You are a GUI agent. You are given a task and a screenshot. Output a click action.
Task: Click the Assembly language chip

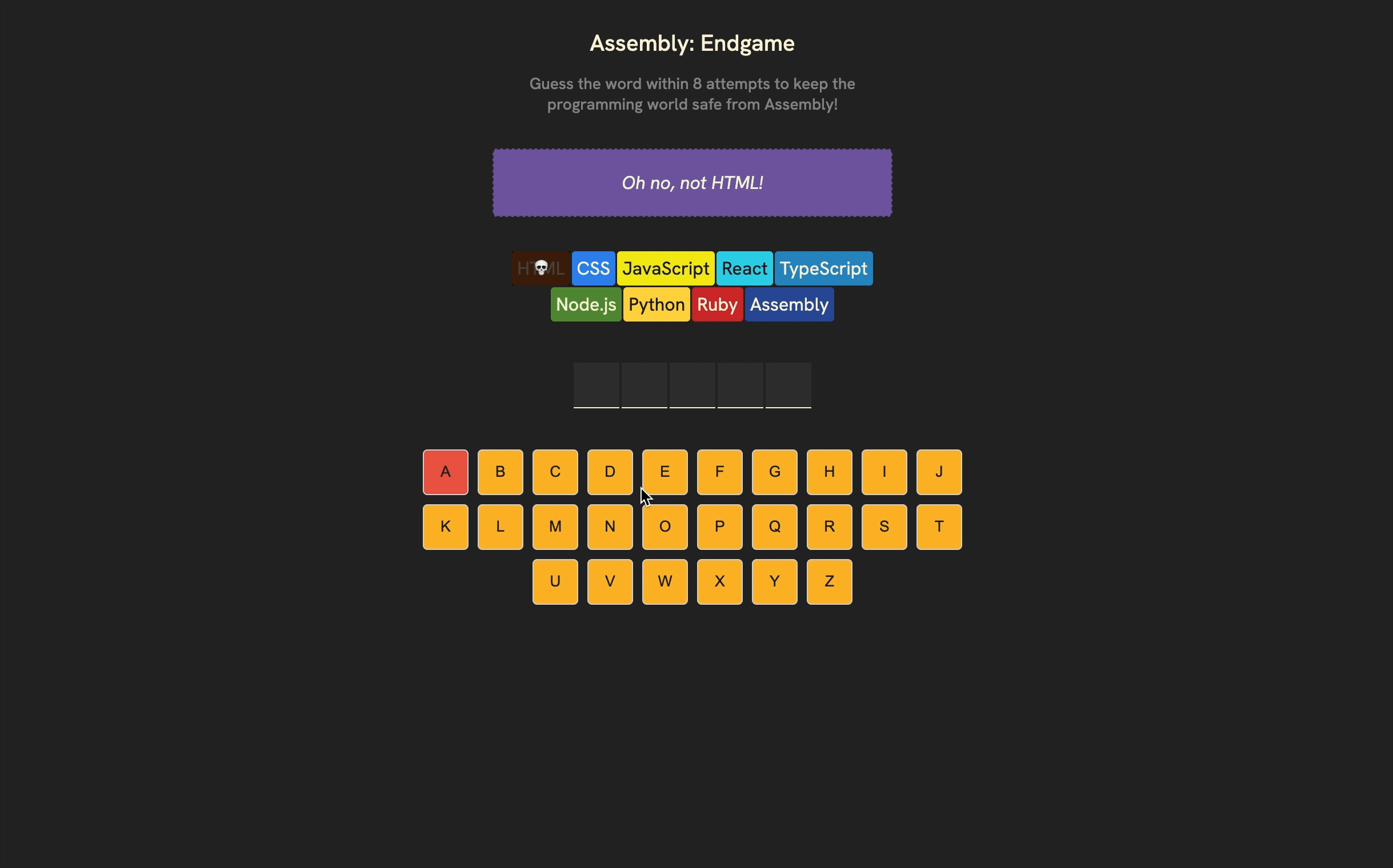788,305
